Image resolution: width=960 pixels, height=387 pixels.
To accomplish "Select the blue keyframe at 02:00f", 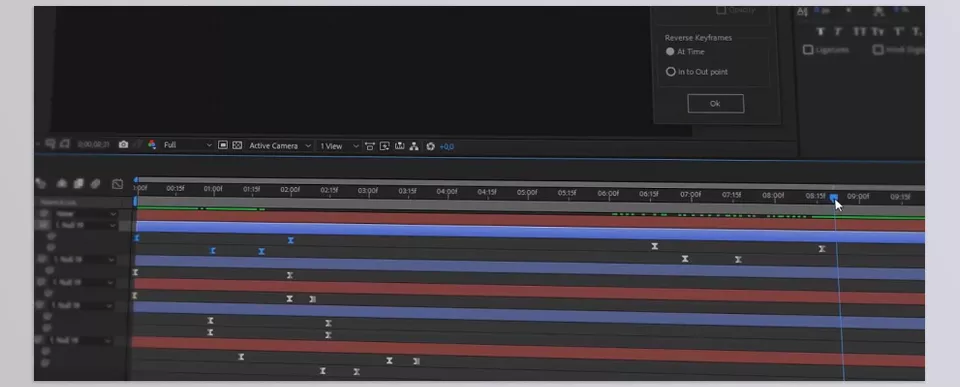I will pos(291,241).
